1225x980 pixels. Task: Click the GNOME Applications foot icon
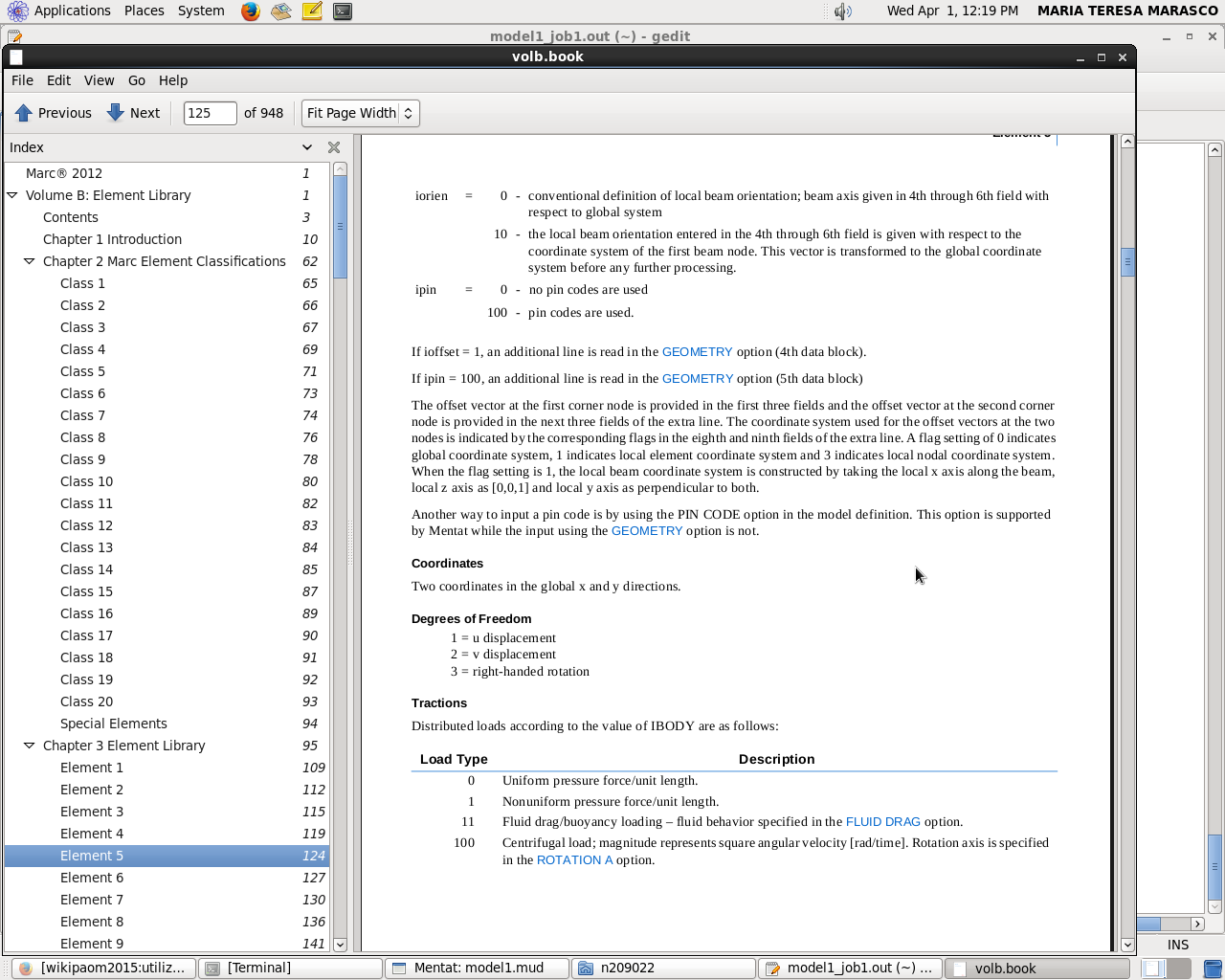17,11
